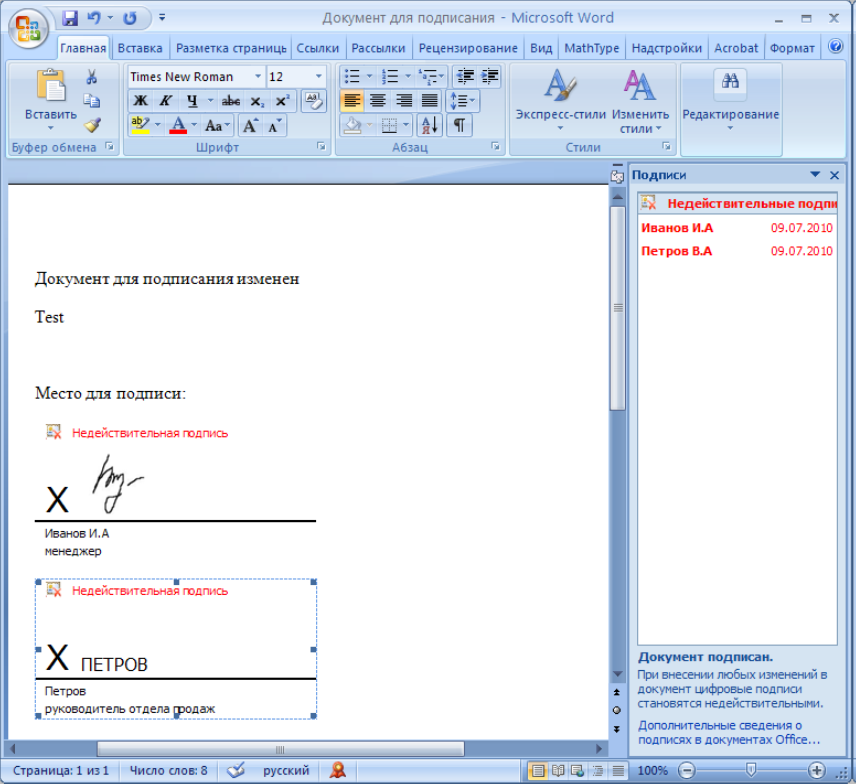Select Иванов И.А signature entry

click(736, 228)
